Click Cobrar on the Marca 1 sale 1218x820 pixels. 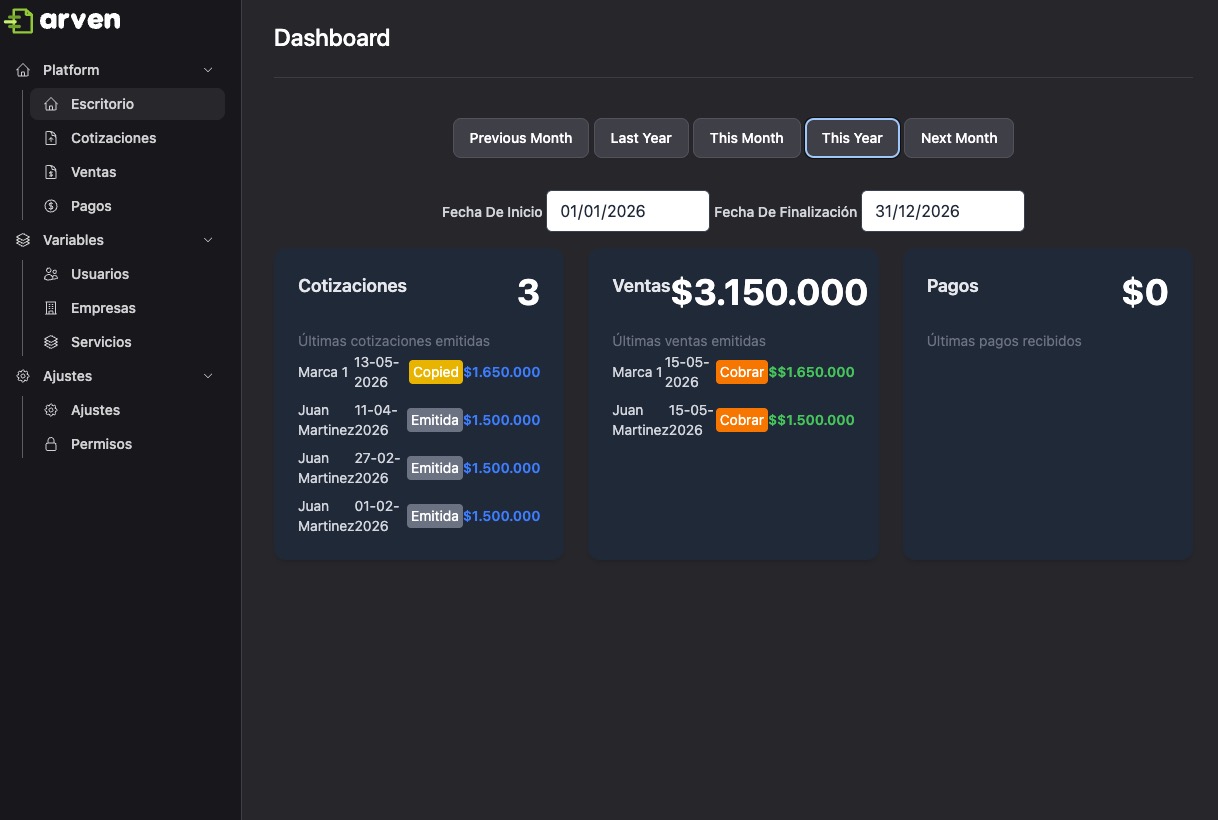[742, 372]
